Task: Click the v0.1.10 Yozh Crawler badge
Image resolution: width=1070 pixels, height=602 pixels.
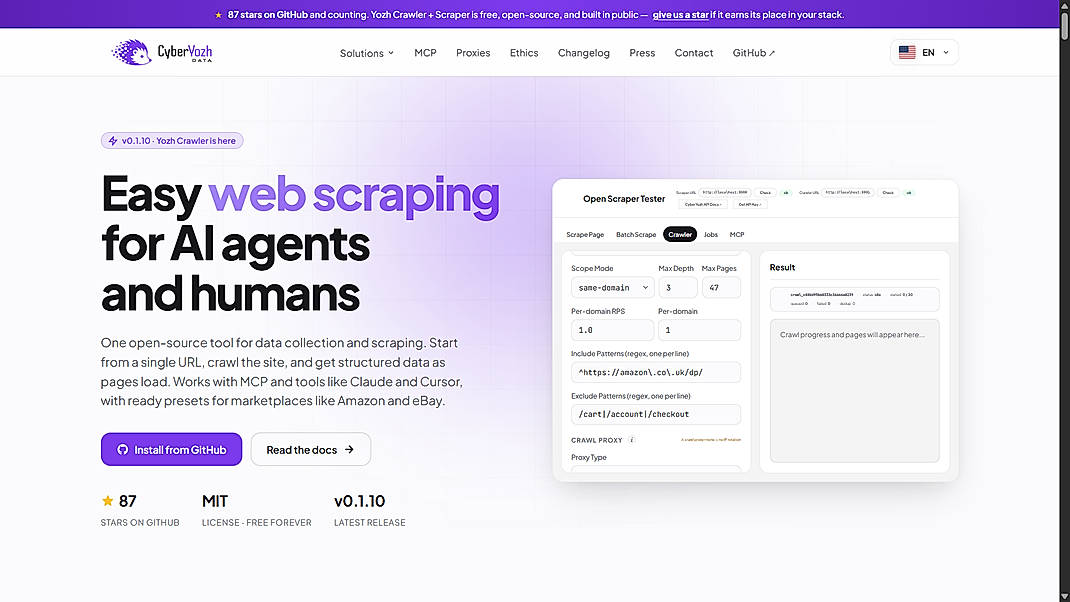Action: click(172, 141)
